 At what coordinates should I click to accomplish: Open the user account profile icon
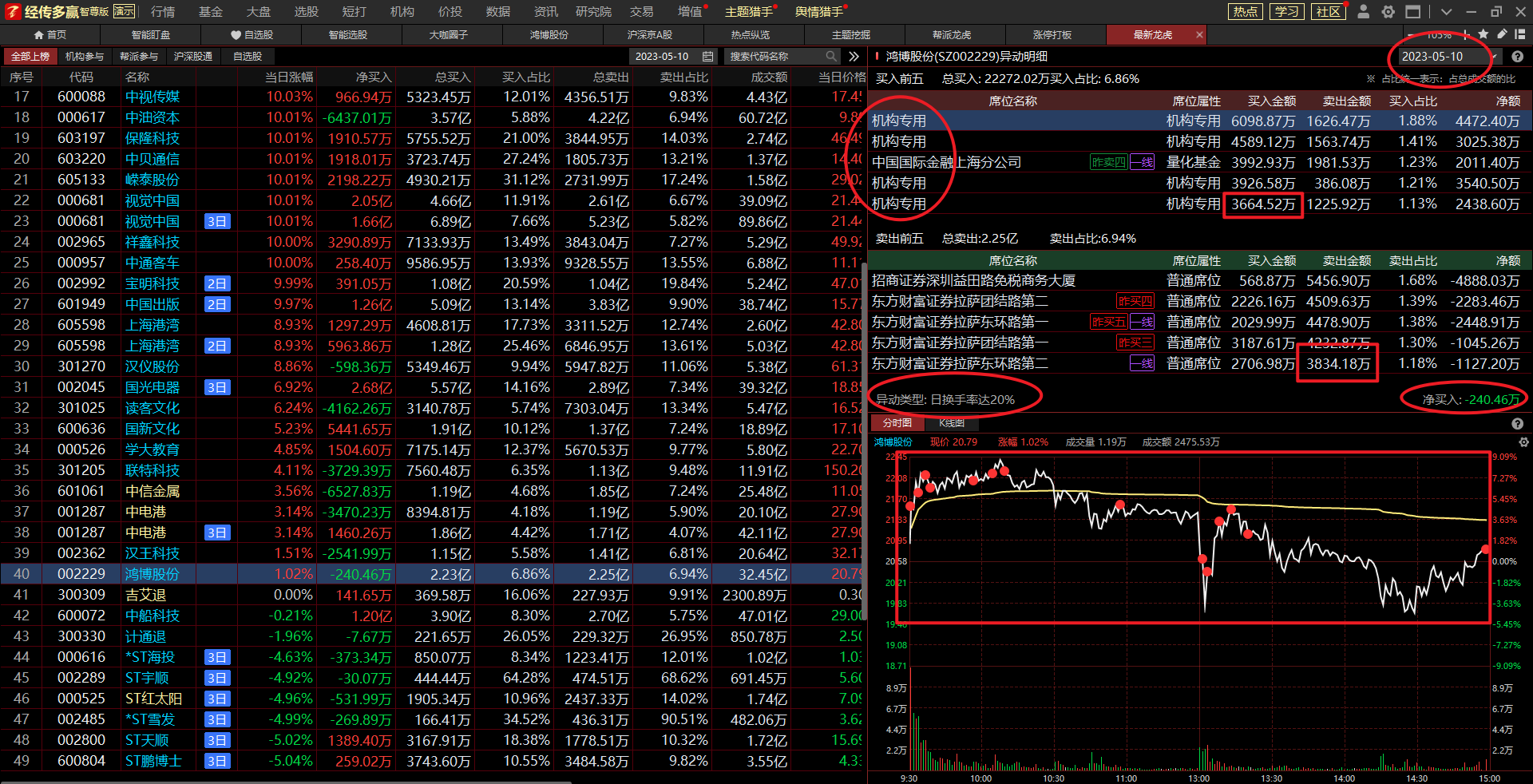click(1364, 12)
